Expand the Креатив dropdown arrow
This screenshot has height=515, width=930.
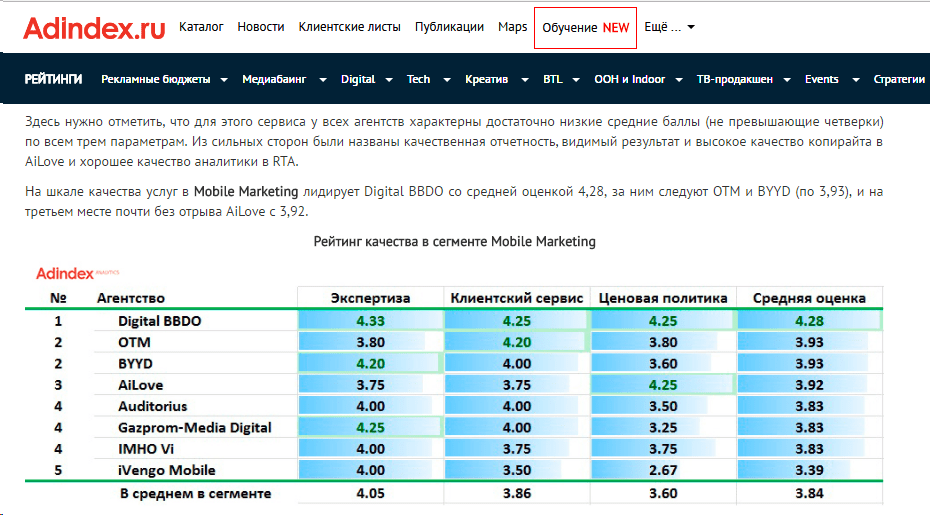pos(525,80)
